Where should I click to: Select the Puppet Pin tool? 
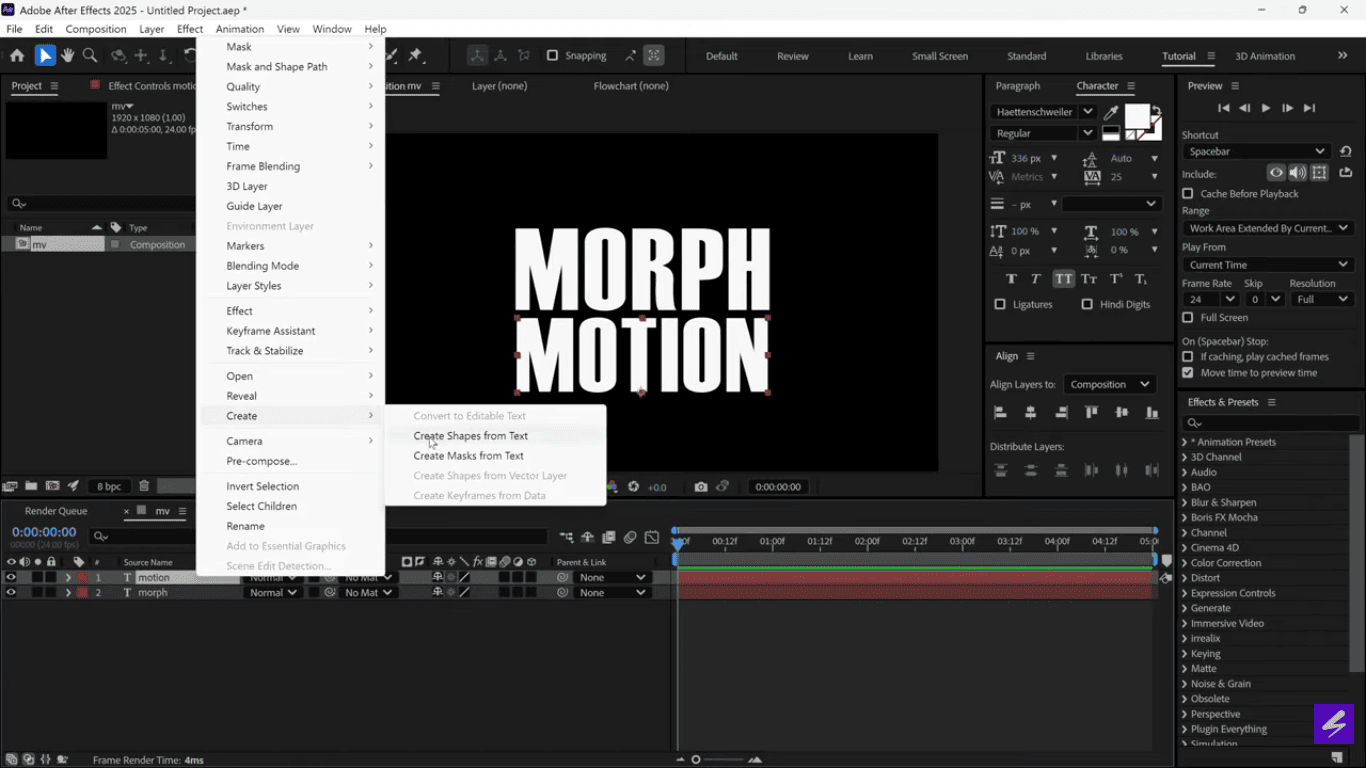pyautogui.click(x=415, y=56)
